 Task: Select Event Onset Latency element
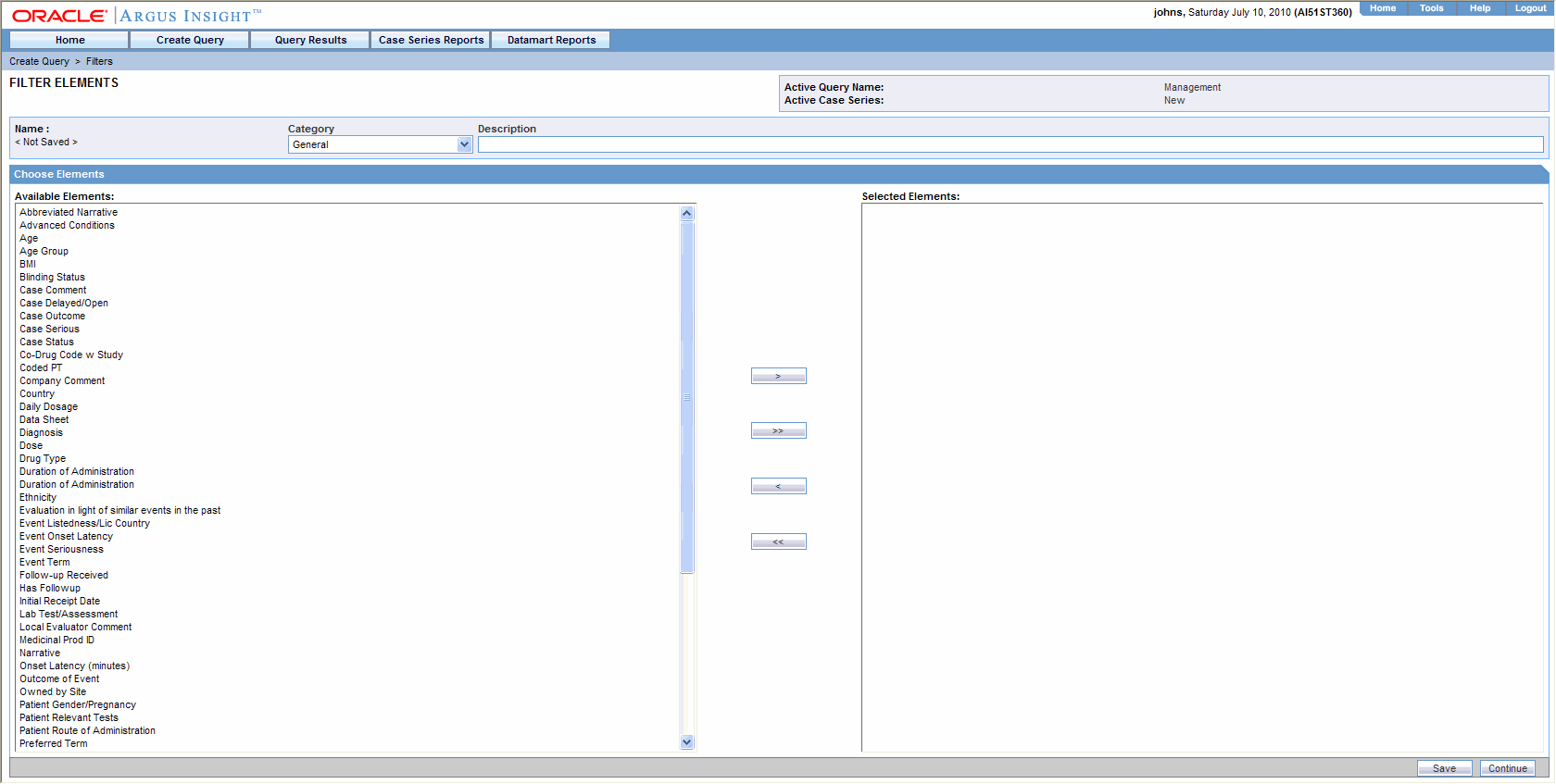[x=66, y=536]
